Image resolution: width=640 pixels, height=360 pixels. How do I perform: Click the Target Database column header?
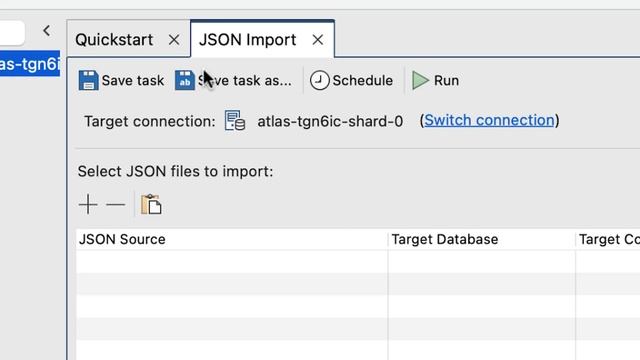482,239
